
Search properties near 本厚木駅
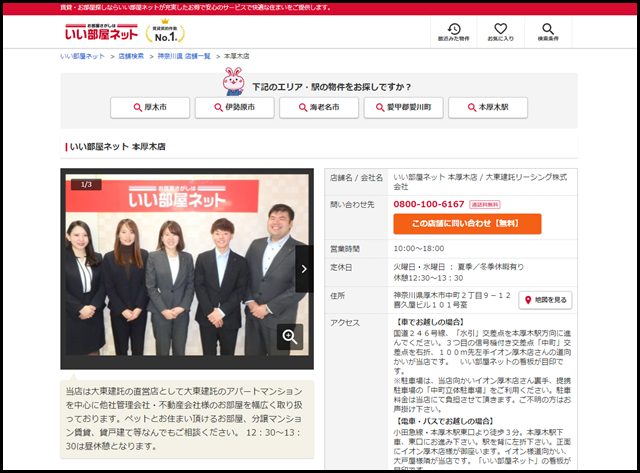pos(488,107)
